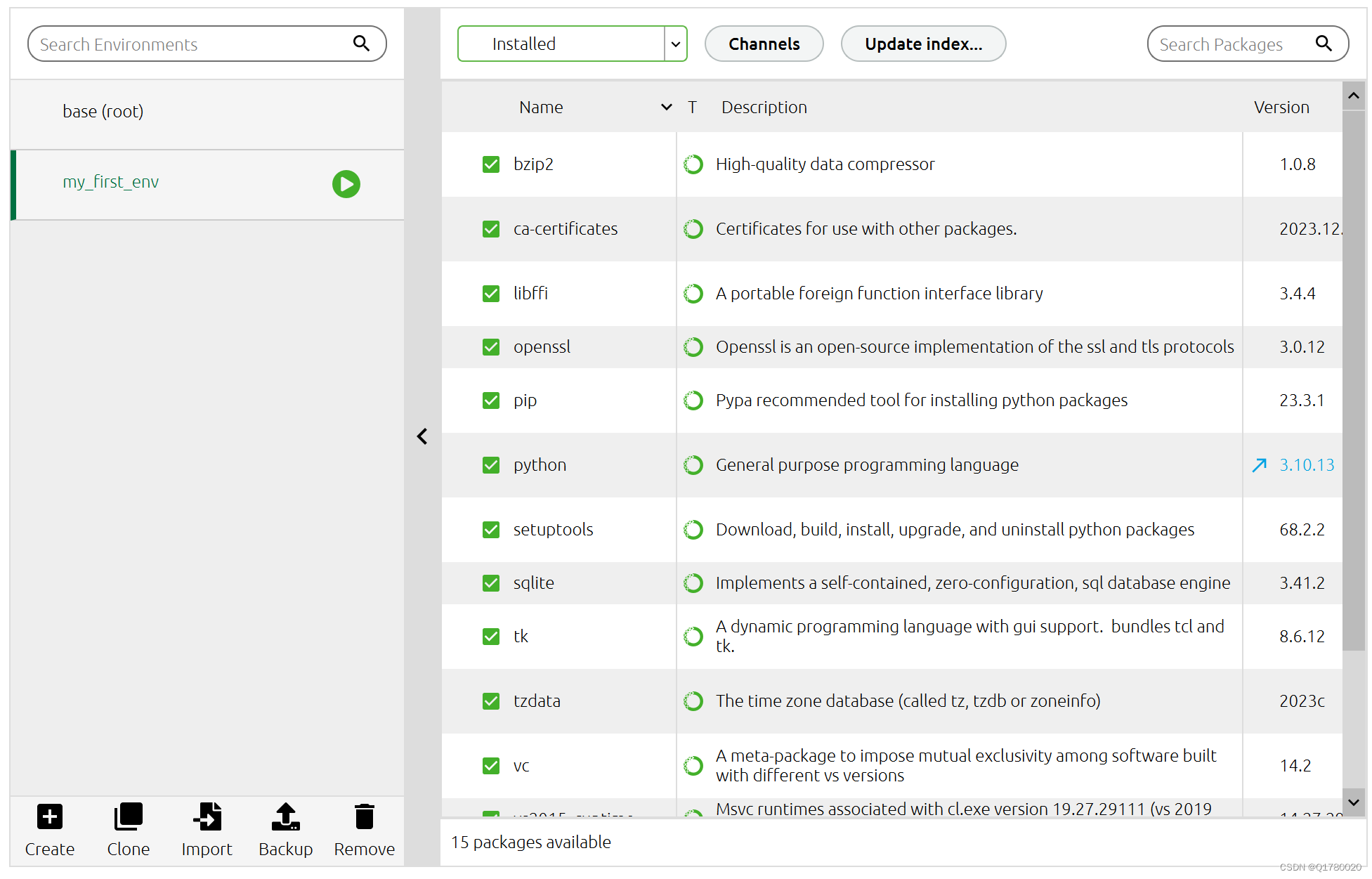Viewport: 1372px width, 879px height.
Task: Select the base (root) environment
Action: (x=103, y=112)
